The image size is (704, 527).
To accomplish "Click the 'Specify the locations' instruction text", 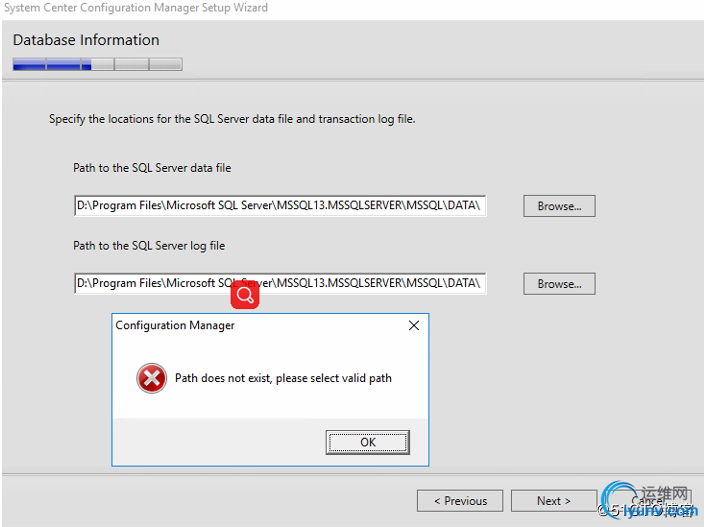I will click(x=232, y=119).
